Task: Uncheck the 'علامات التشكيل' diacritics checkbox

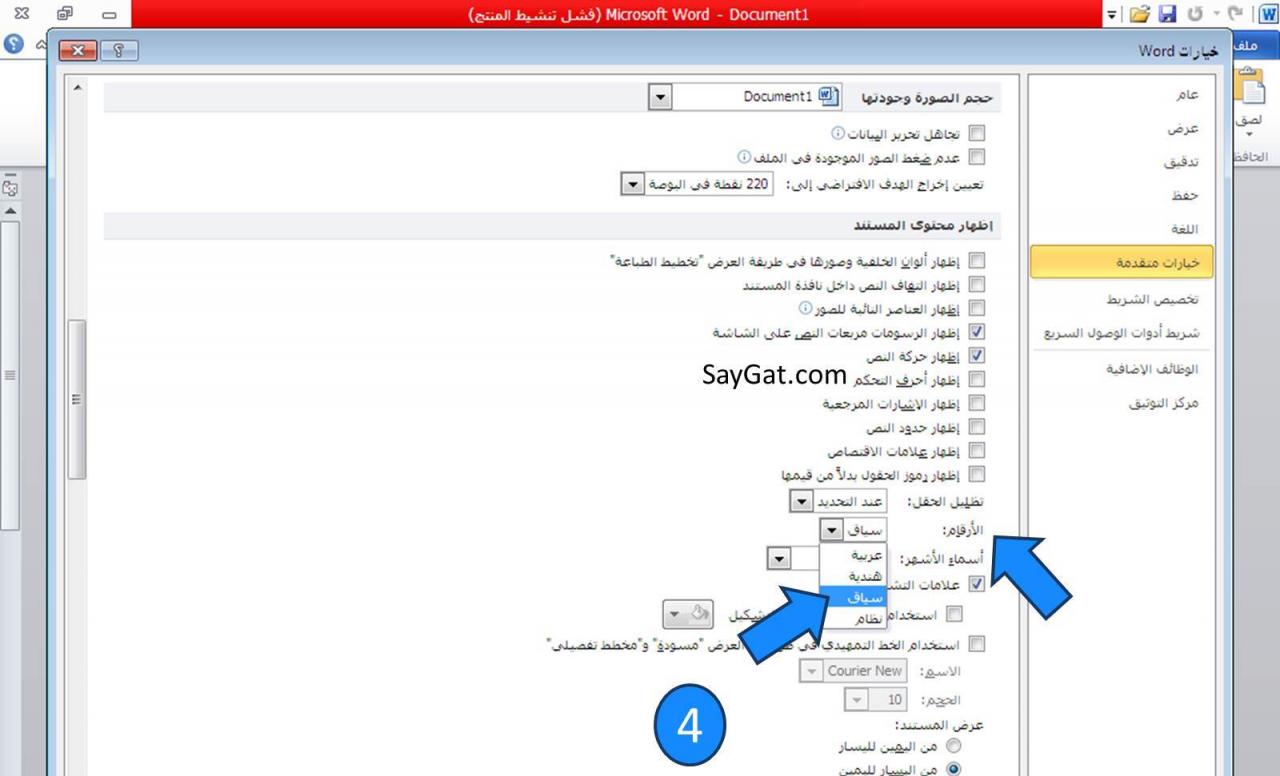Action: (x=977, y=585)
